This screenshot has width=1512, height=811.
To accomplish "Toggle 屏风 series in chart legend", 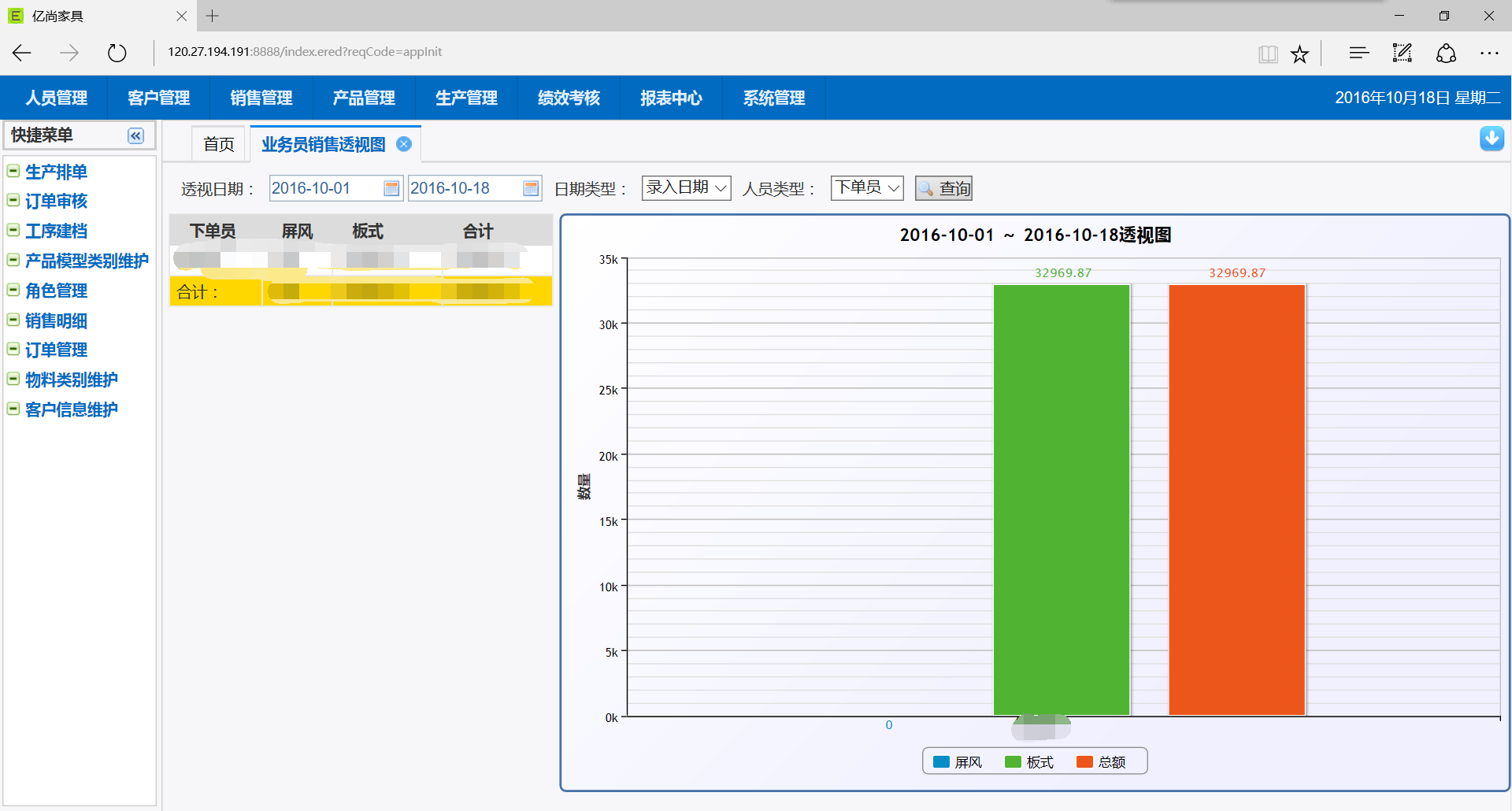I will [958, 762].
